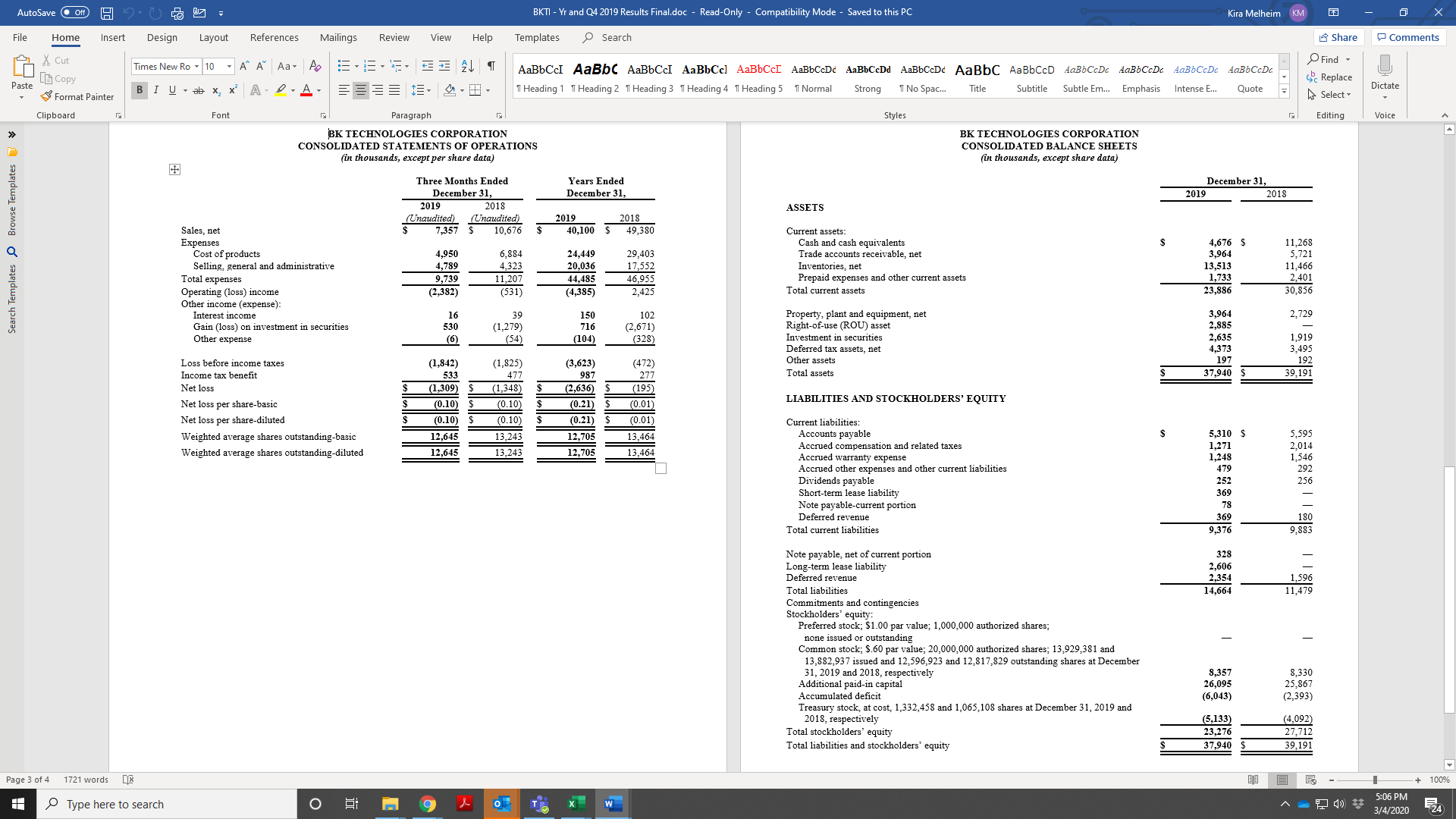Viewport: 1456px width, 819px height.
Task: Click Email icon in quick access toolbar
Action: [199, 13]
